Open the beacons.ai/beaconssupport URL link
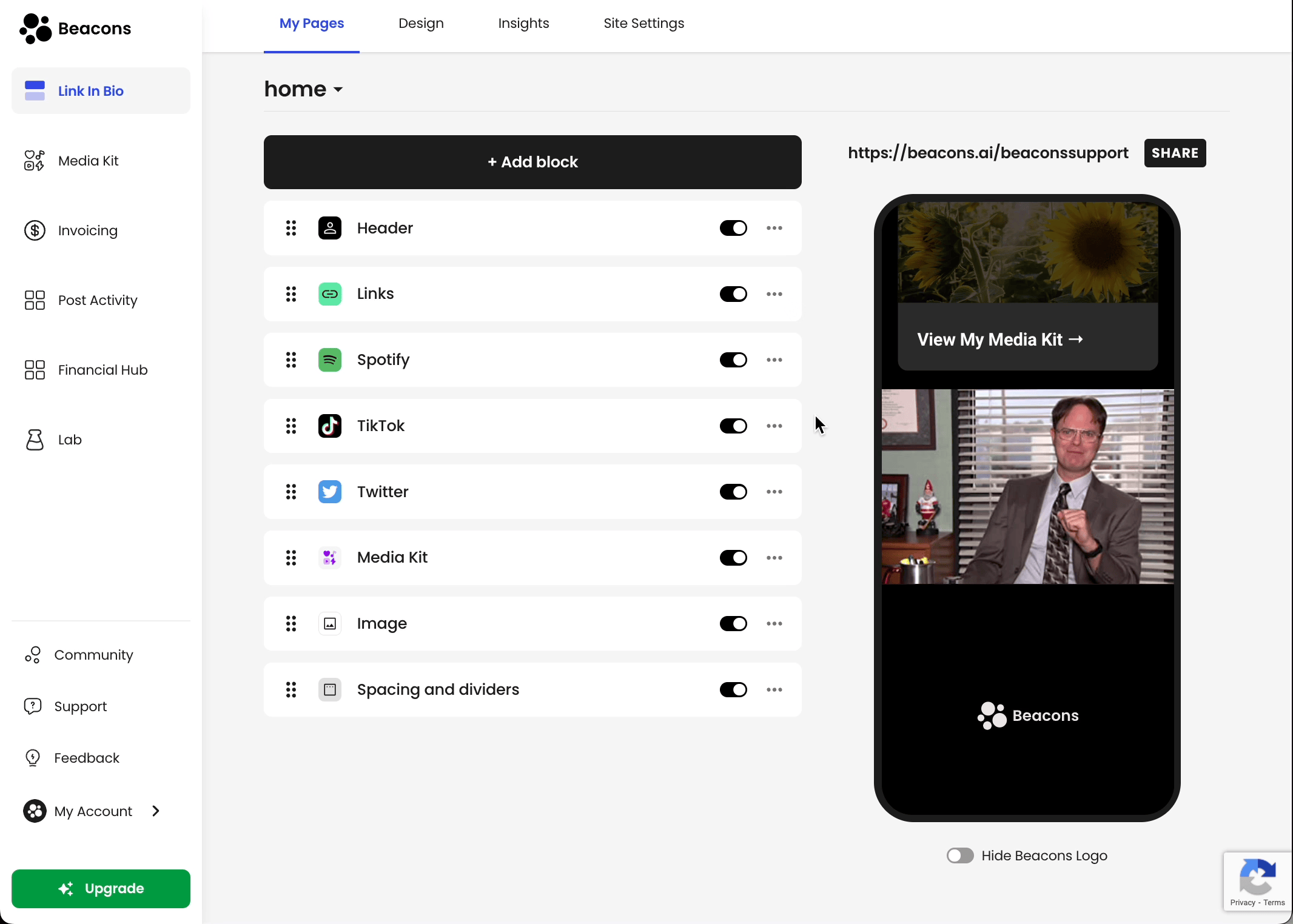The height and width of the screenshot is (924, 1293). tap(988, 153)
